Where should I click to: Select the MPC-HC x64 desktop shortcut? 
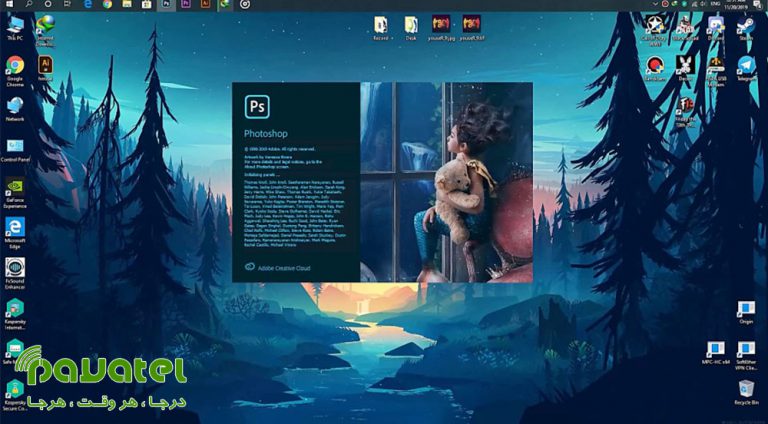[716, 353]
